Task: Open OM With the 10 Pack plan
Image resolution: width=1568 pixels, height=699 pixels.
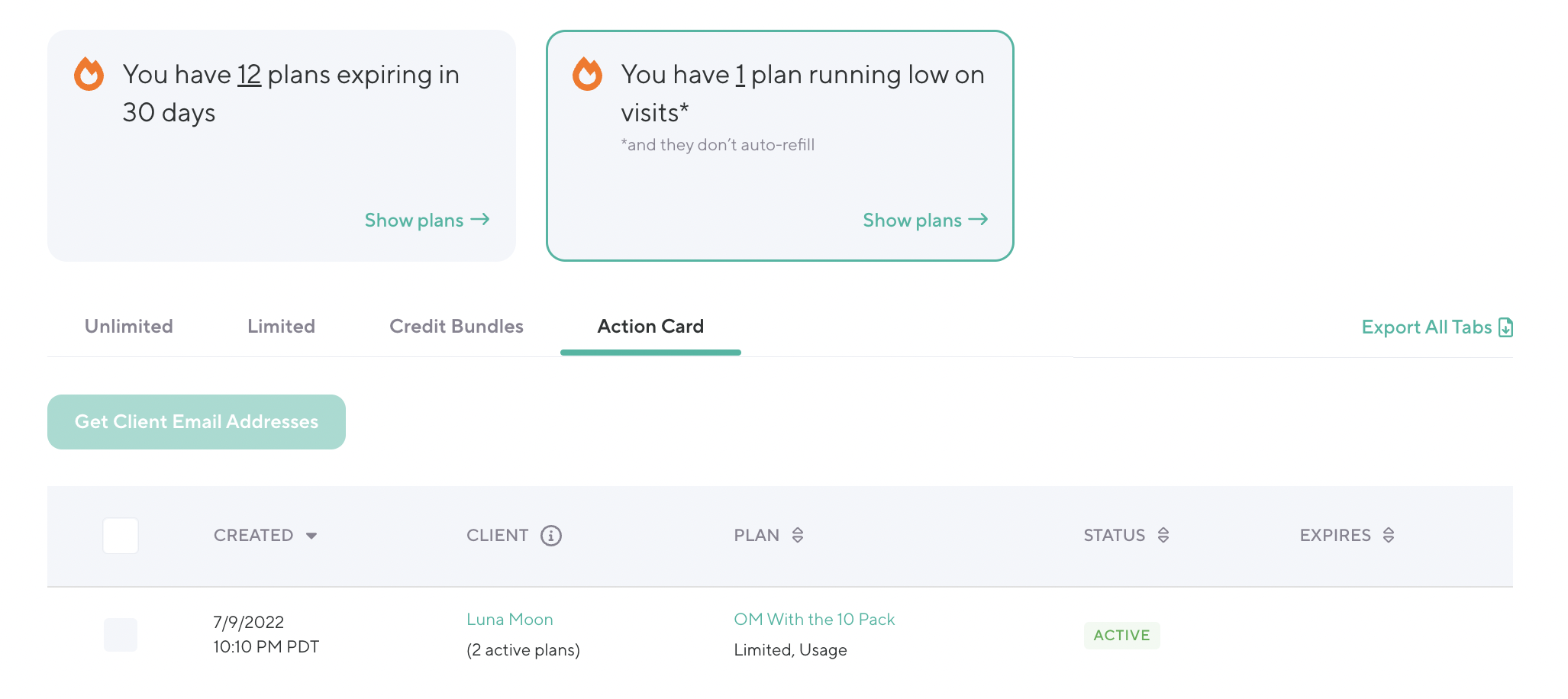Action: point(814,620)
